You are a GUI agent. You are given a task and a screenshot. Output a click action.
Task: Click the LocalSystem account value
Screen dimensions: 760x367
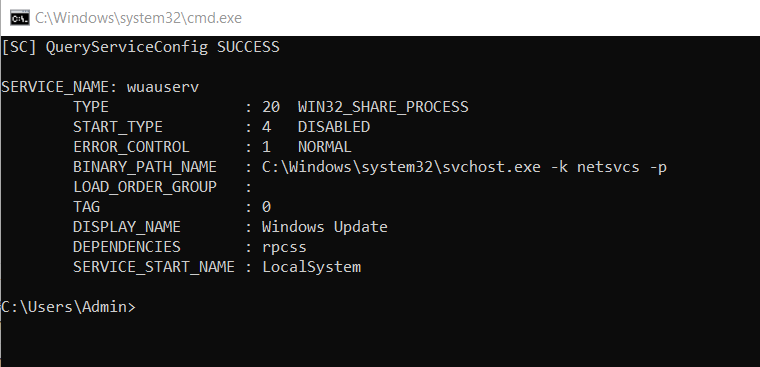tap(312, 267)
